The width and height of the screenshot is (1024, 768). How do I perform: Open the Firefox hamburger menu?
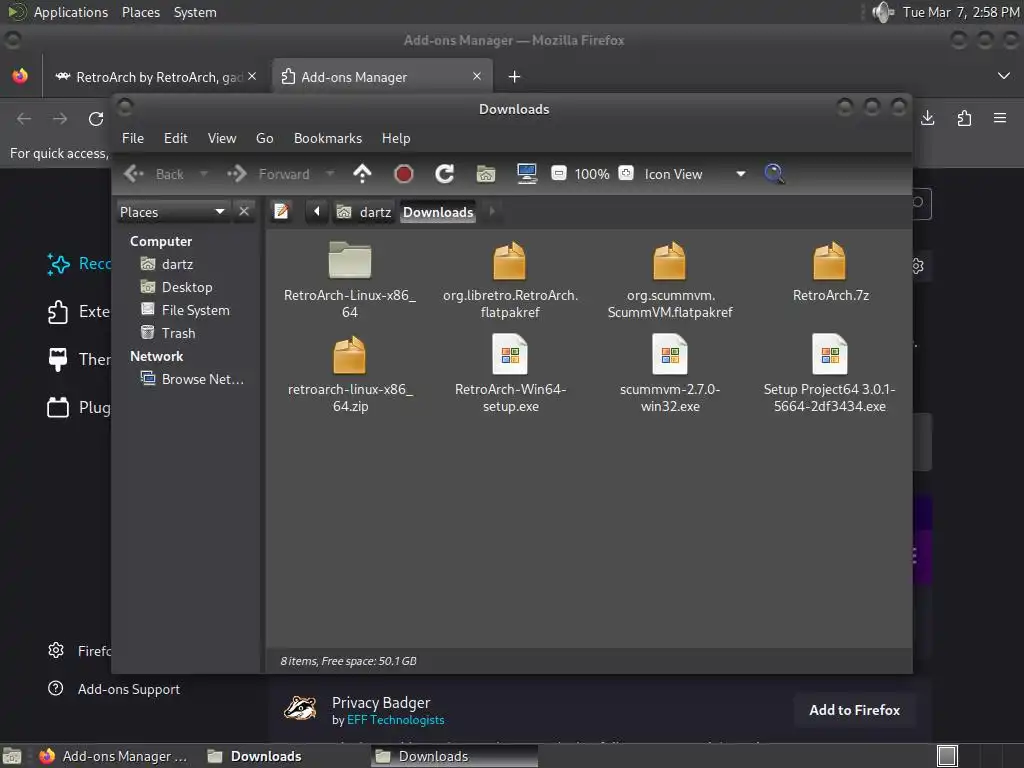point(1000,118)
